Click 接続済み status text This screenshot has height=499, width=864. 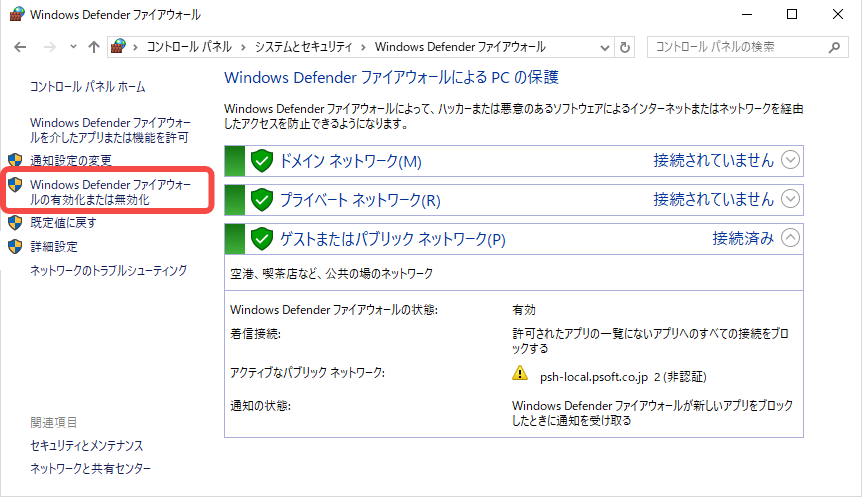743,238
